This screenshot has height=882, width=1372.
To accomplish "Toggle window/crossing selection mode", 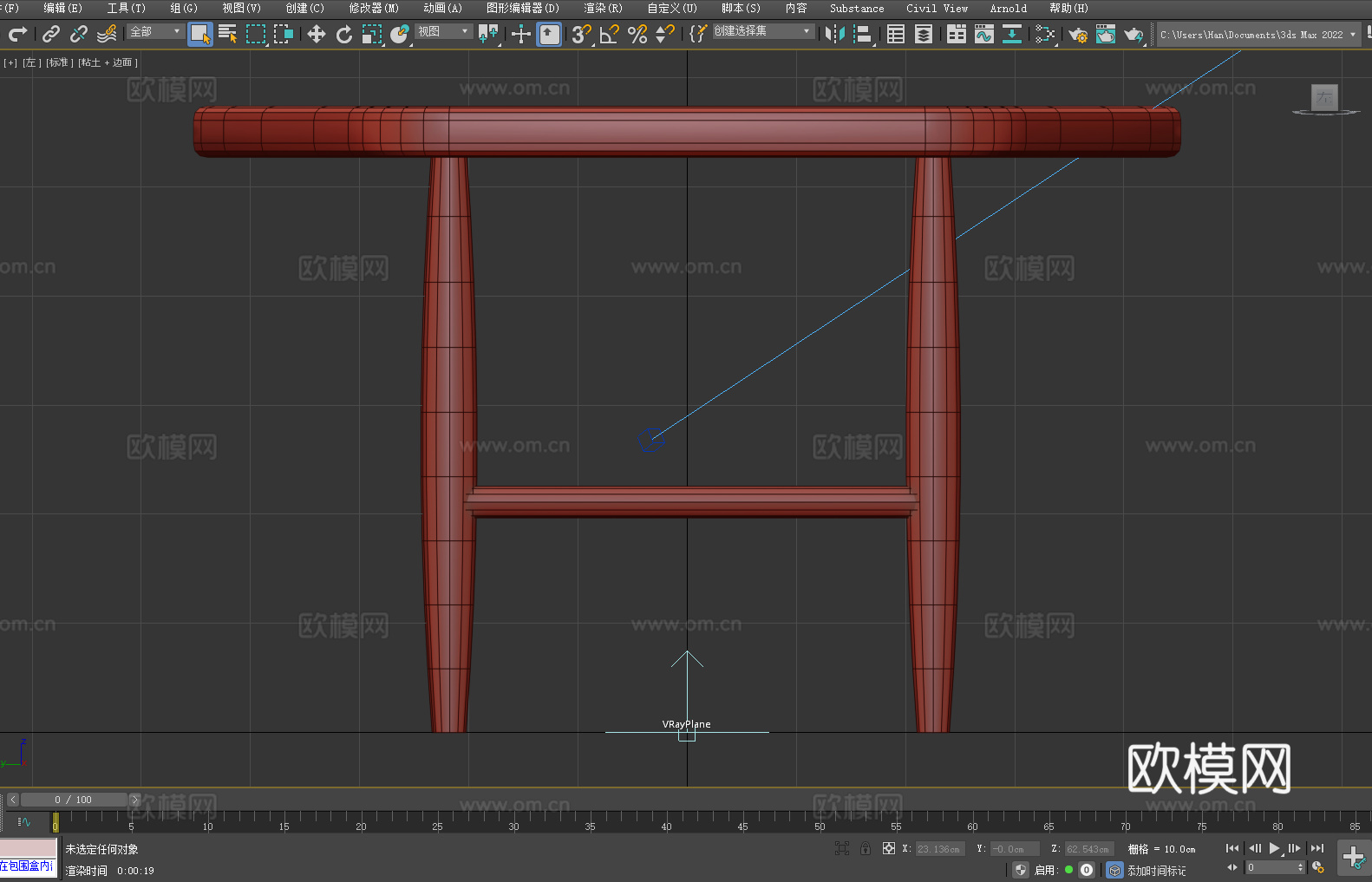I will tap(284, 34).
